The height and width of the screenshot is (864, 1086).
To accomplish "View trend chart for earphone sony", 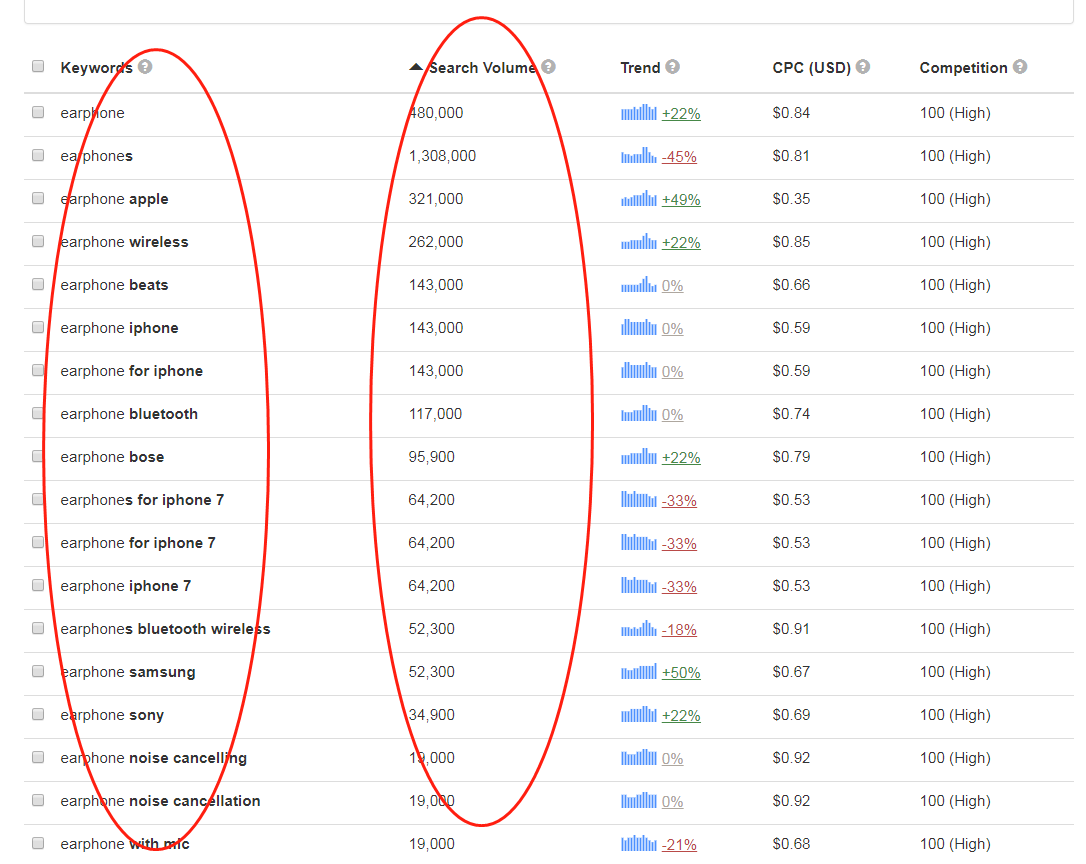I will 639,714.
